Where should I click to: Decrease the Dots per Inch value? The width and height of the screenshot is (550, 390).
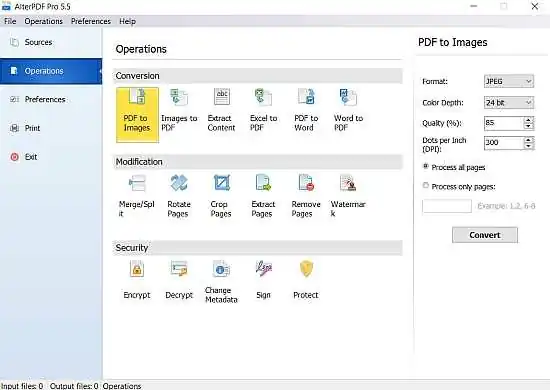(x=528, y=146)
